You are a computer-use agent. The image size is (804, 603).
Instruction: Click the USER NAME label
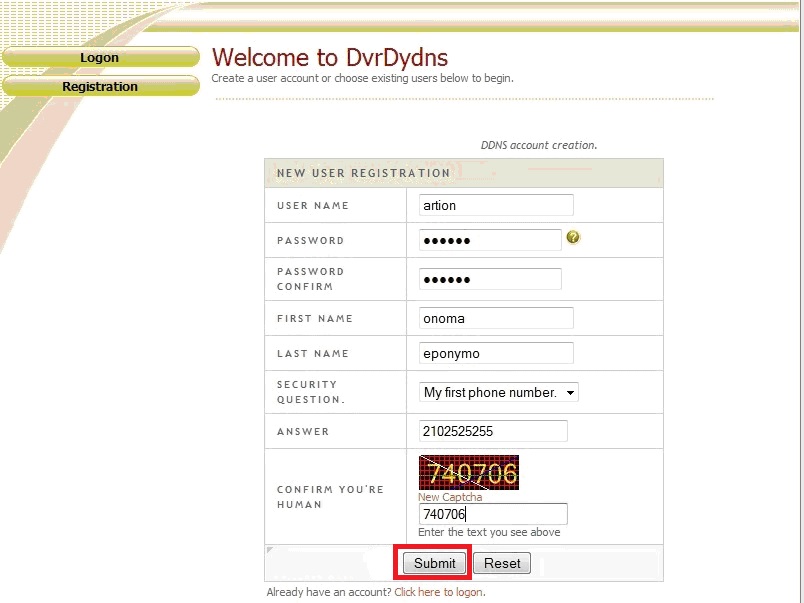point(313,205)
